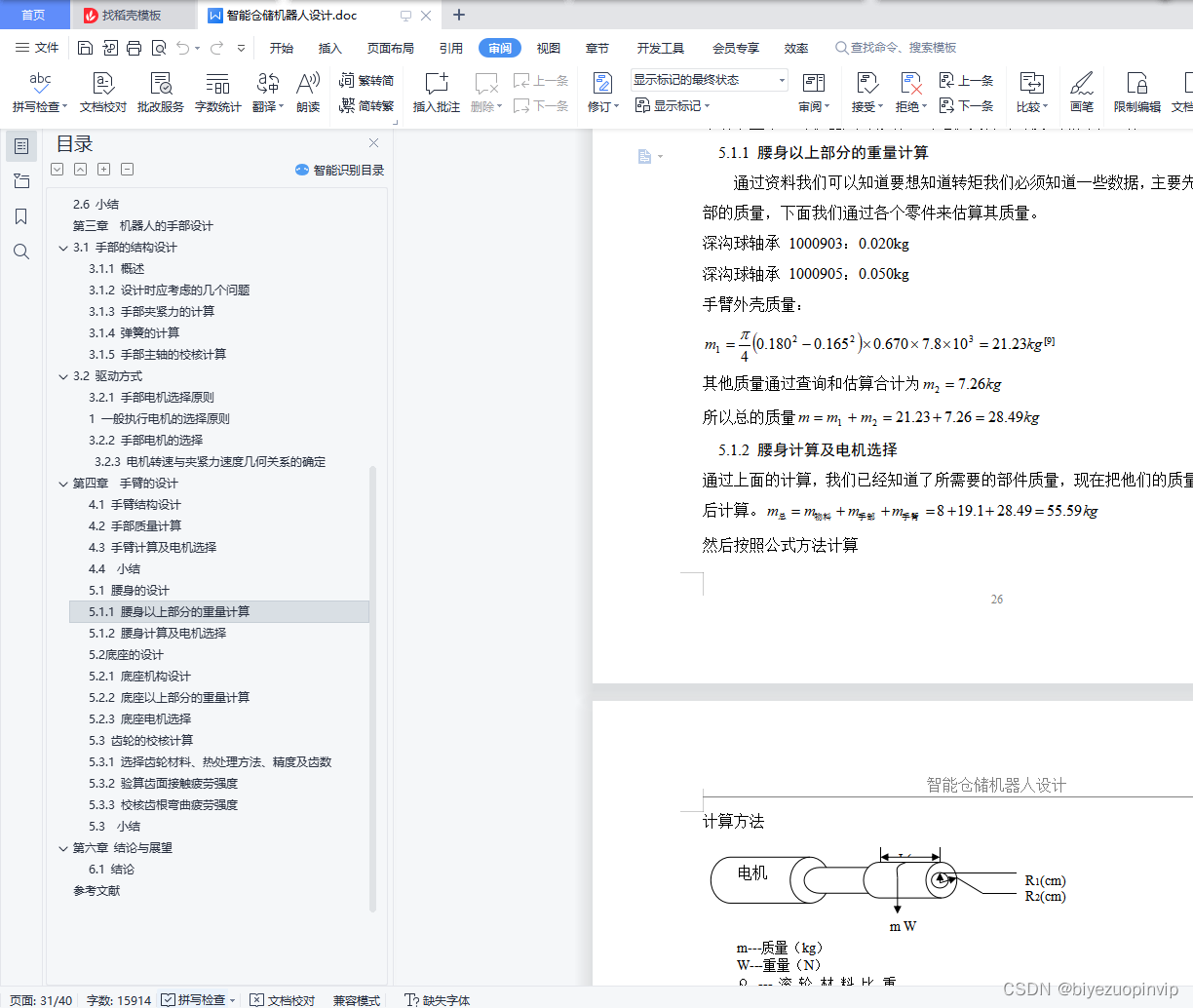Select 5.3.2 验算齿面接触疲劳强度 entry
The height and width of the screenshot is (1008, 1193).
pyautogui.click(x=164, y=784)
